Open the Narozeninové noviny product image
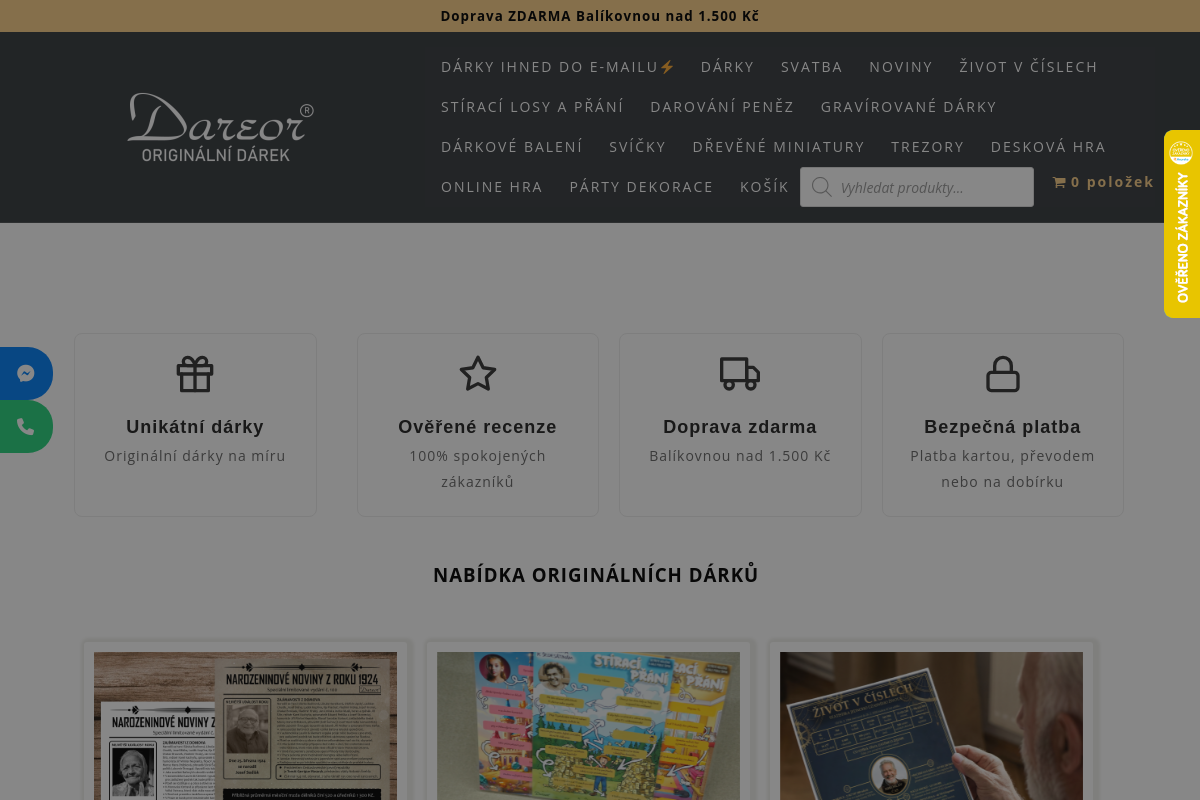The image size is (1200, 800). (x=245, y=726)
